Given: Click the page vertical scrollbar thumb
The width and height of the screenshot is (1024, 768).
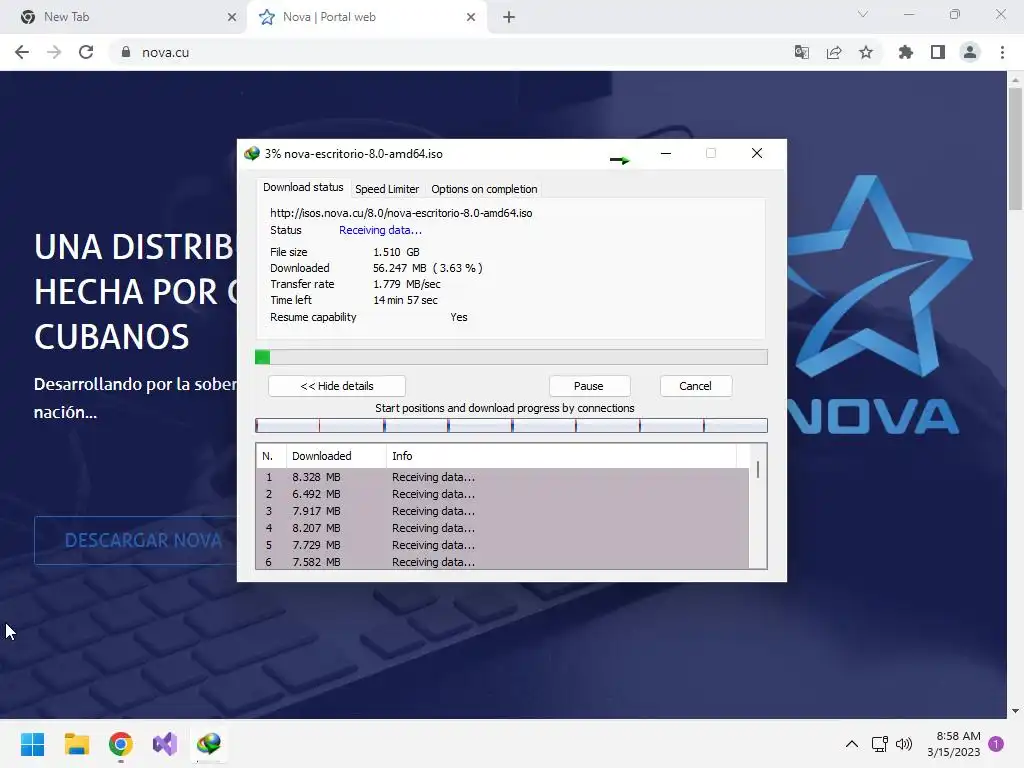Looking at the screenshot, I should [x=1015, y=149].
